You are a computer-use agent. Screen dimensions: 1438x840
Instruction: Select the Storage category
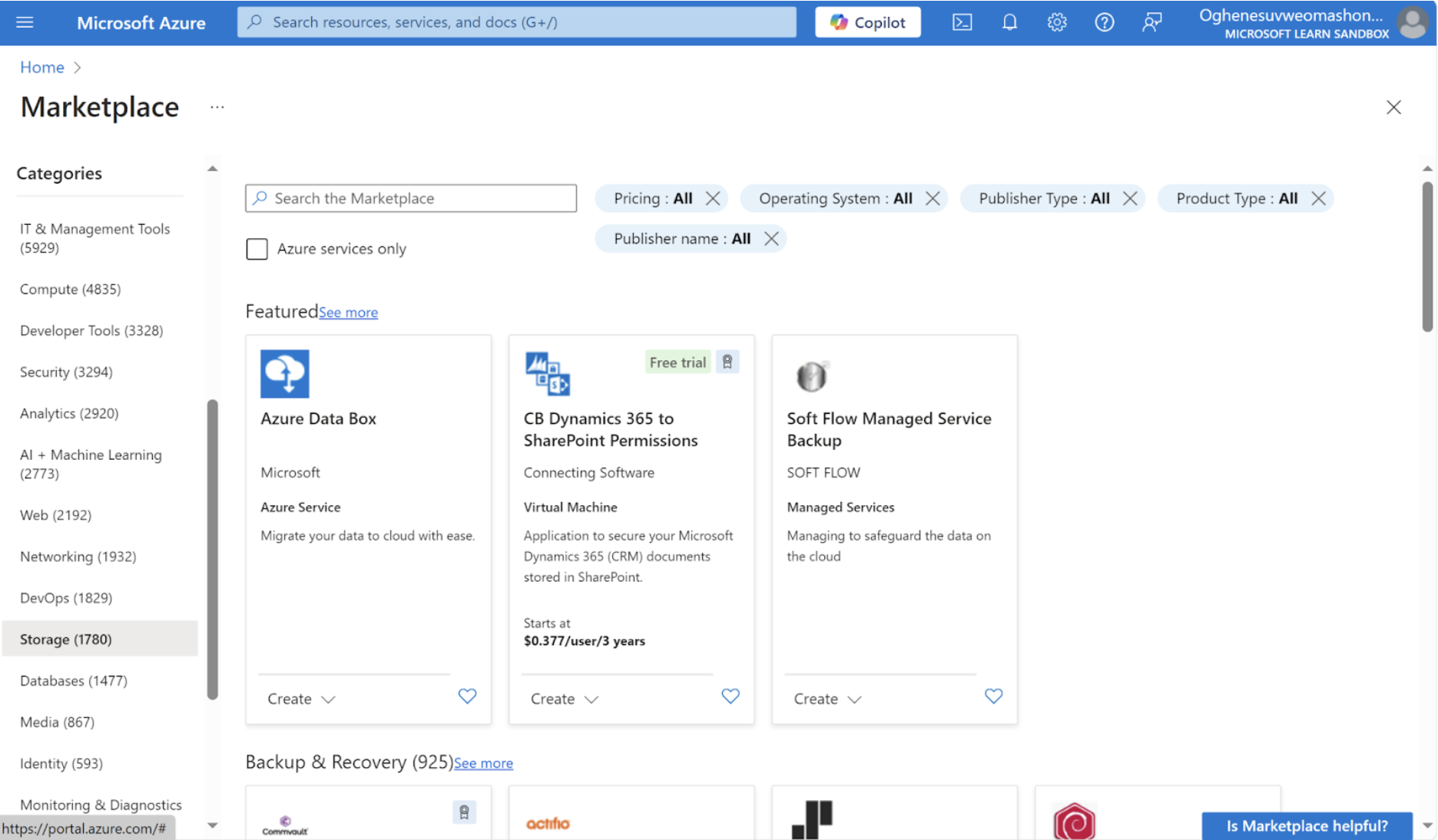[x=100, y=639]
